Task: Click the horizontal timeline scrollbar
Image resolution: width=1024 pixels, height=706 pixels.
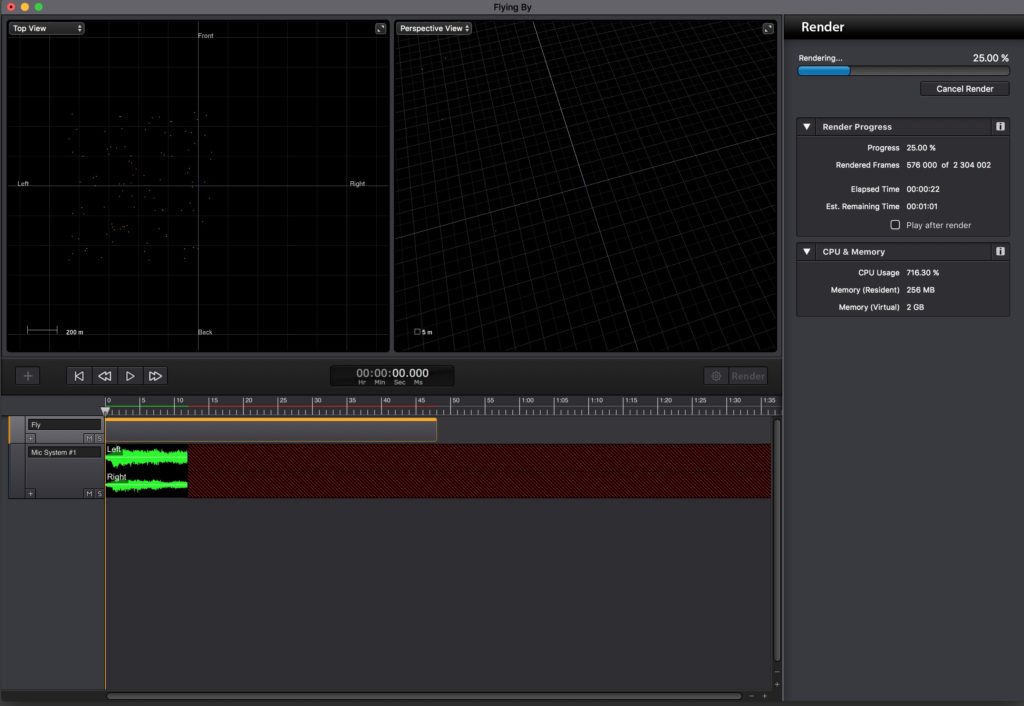Action: 424,696
